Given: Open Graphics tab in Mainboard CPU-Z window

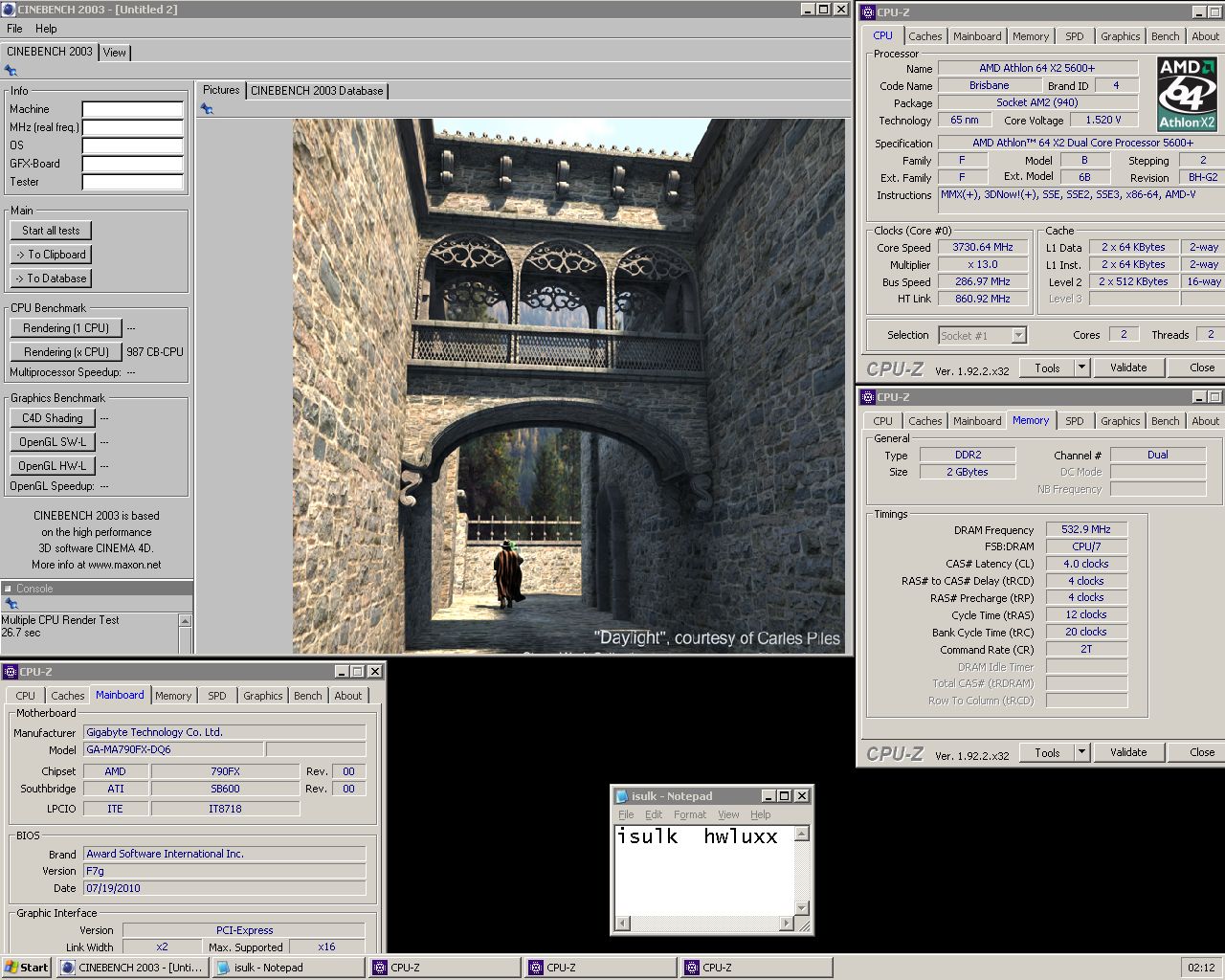Looking at the screenshot, I should tap(262, 696).
